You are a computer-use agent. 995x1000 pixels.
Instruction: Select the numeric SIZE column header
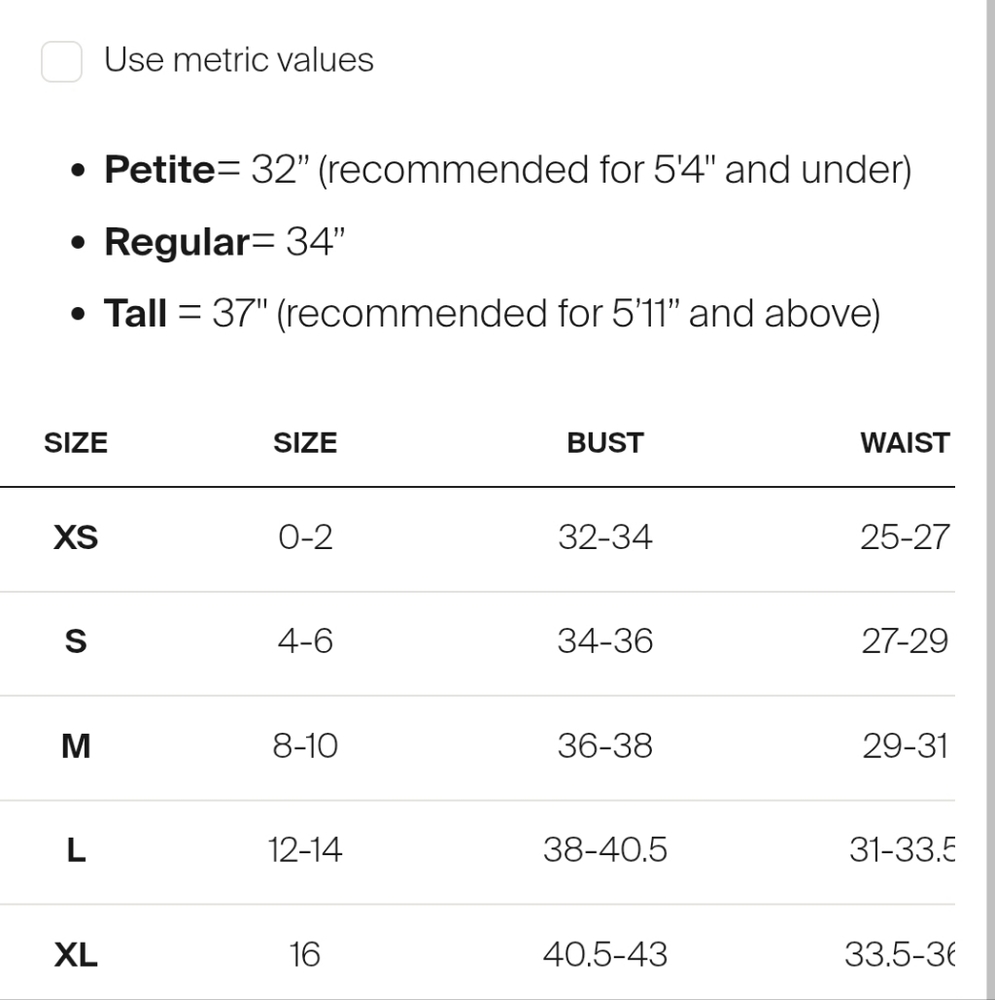[305, 443]
